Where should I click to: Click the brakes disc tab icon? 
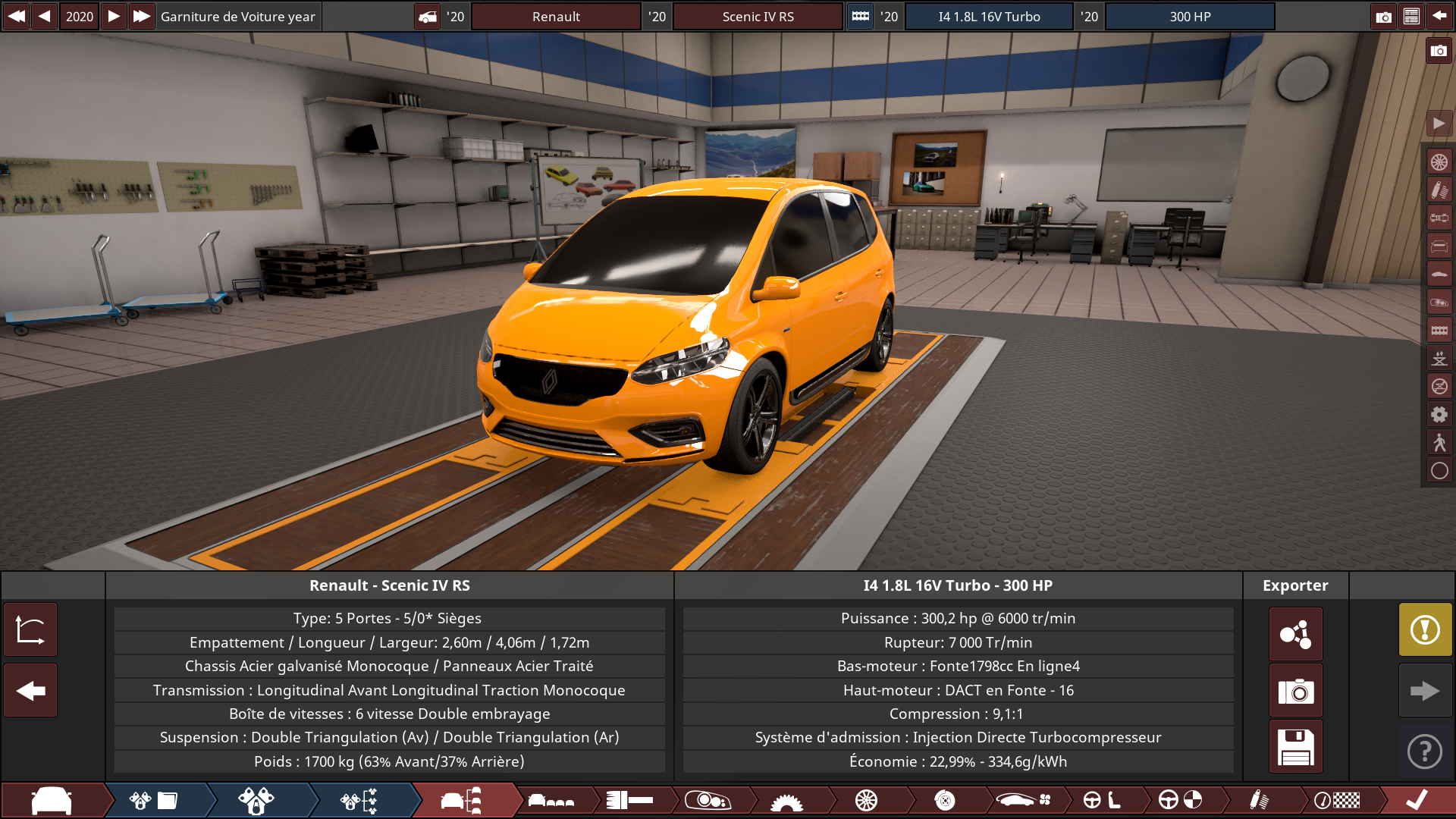(945, 801)
